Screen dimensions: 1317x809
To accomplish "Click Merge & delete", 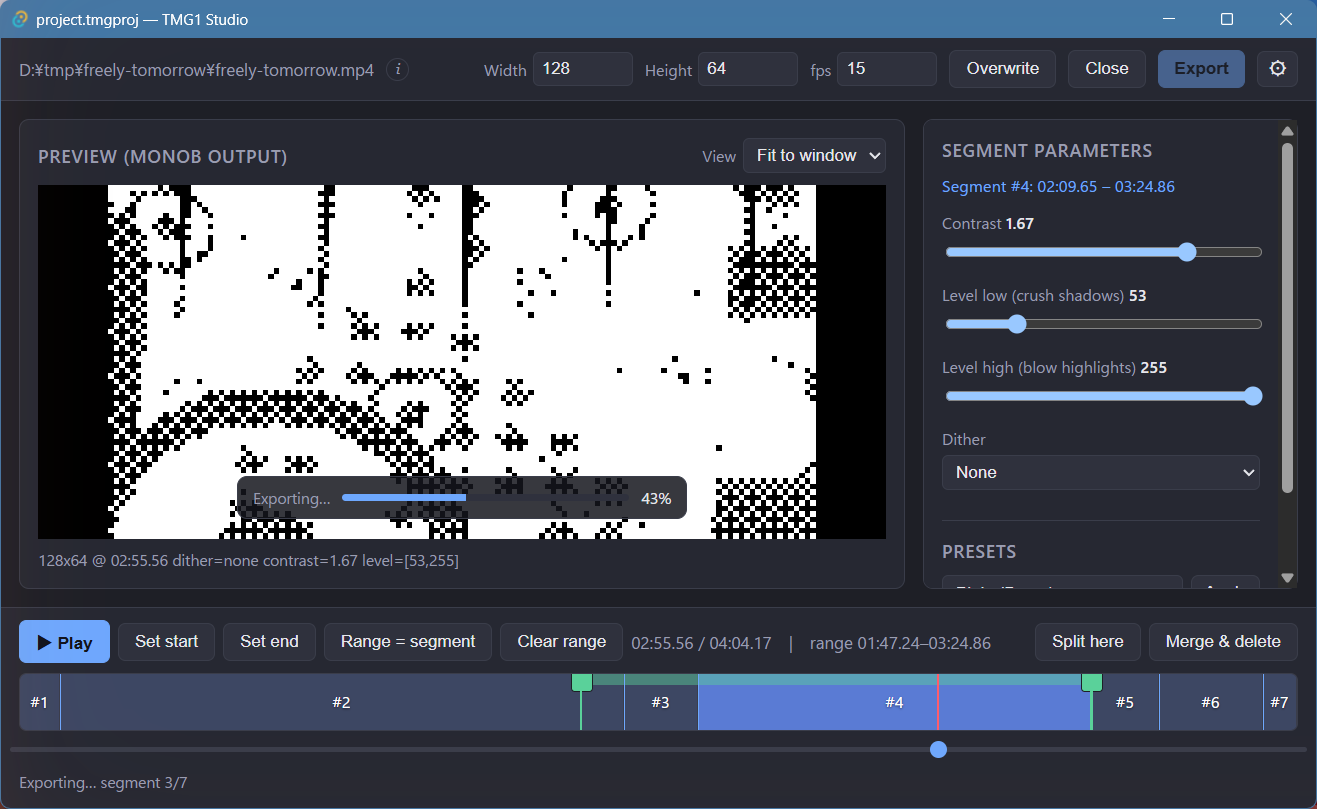I will (1223, 642).
